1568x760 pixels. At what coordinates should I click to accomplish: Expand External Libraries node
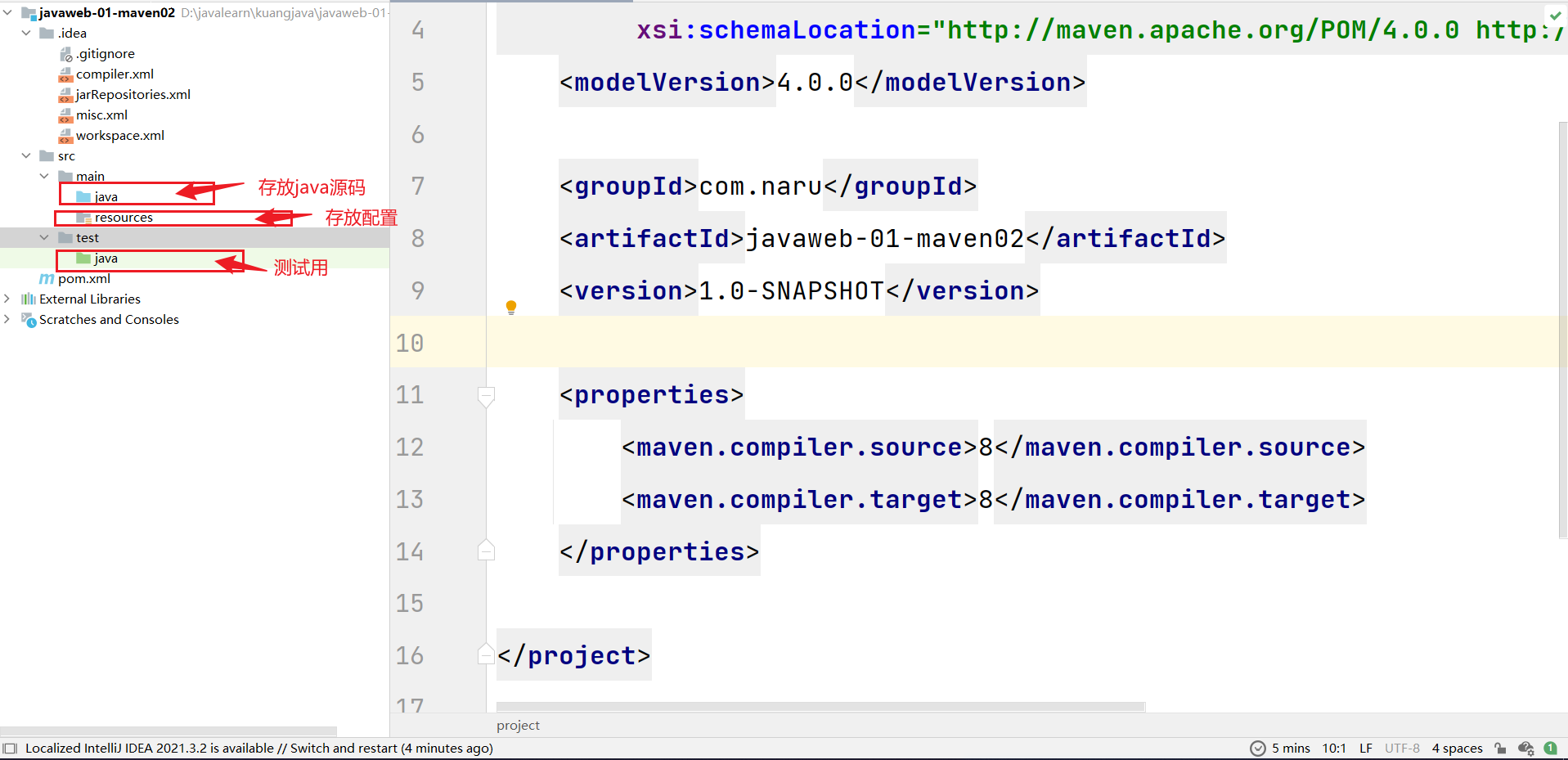click(7, 299)
